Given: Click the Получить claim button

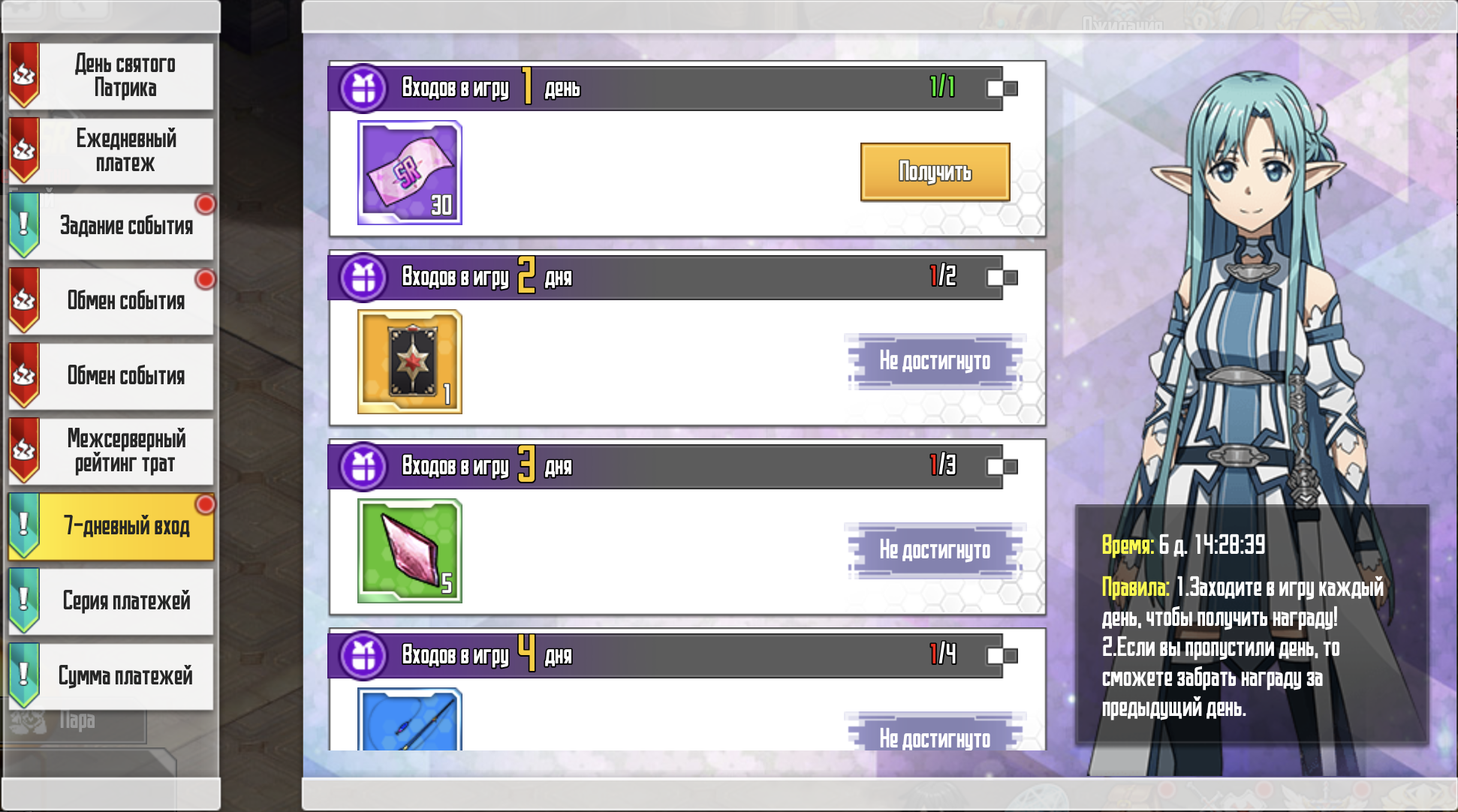Looking at the screenshot, I should coord(935,172).
